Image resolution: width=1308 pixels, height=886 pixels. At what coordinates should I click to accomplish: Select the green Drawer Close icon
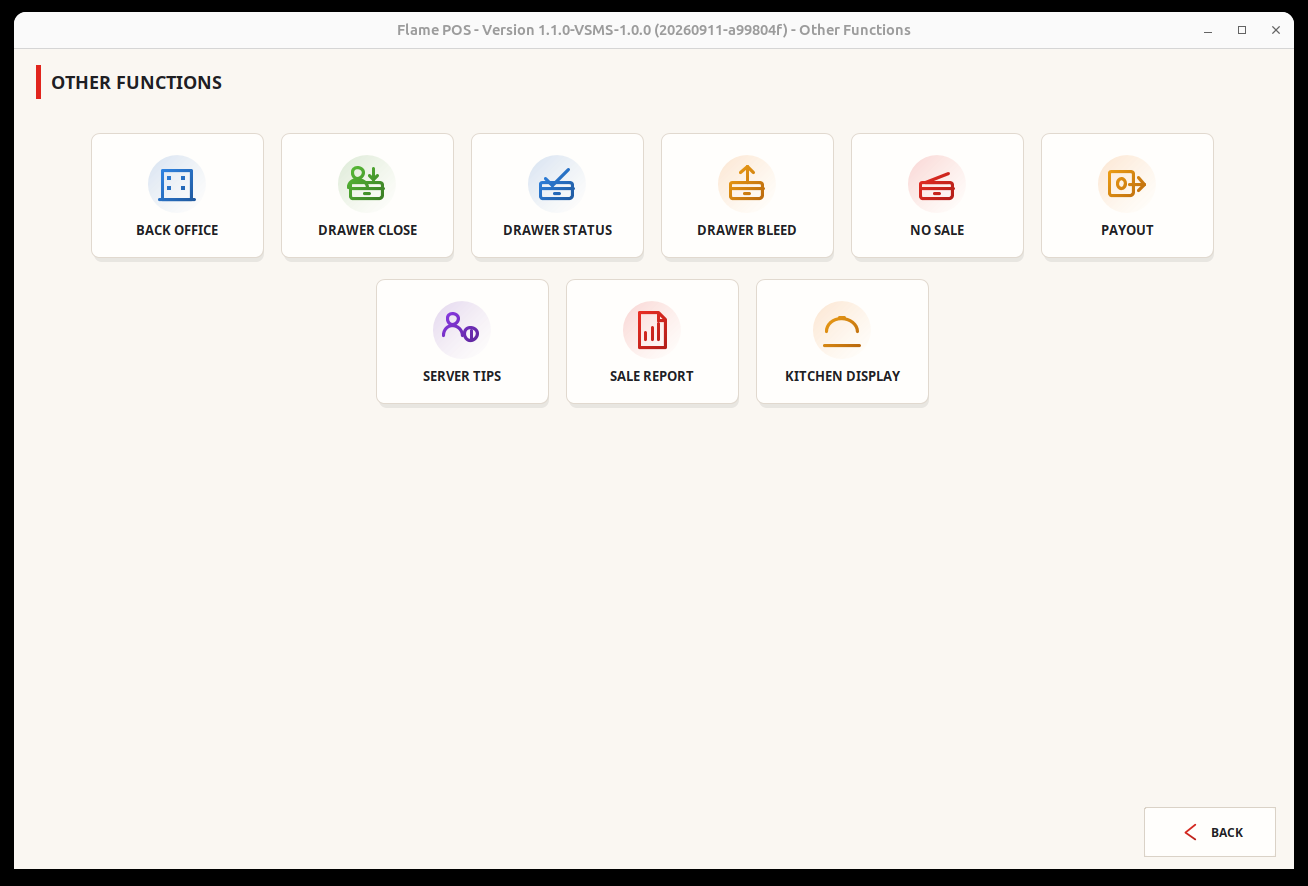click(367, 184)
